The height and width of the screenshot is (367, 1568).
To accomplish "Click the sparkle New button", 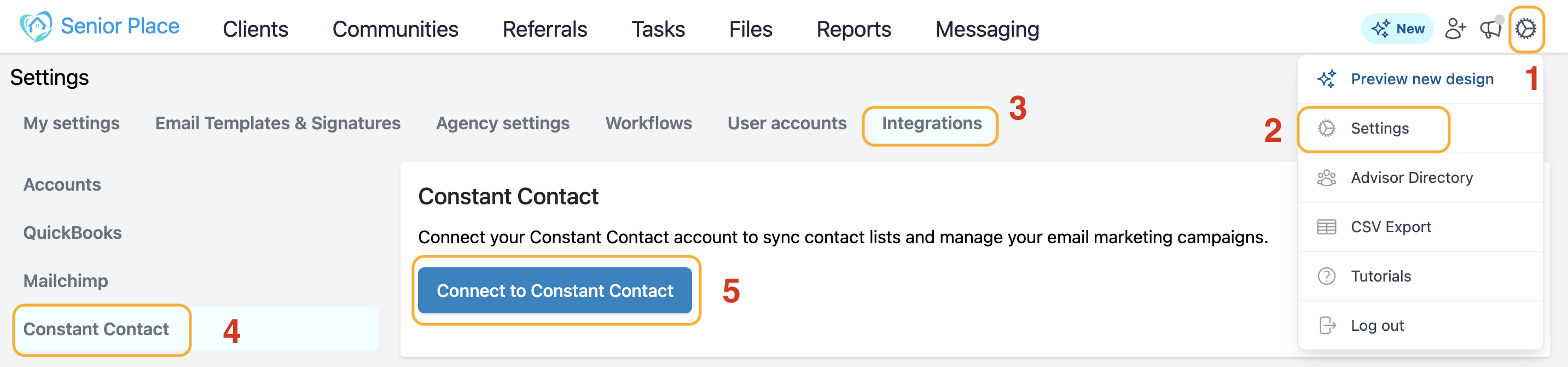I will click(x=1397, y=28).
